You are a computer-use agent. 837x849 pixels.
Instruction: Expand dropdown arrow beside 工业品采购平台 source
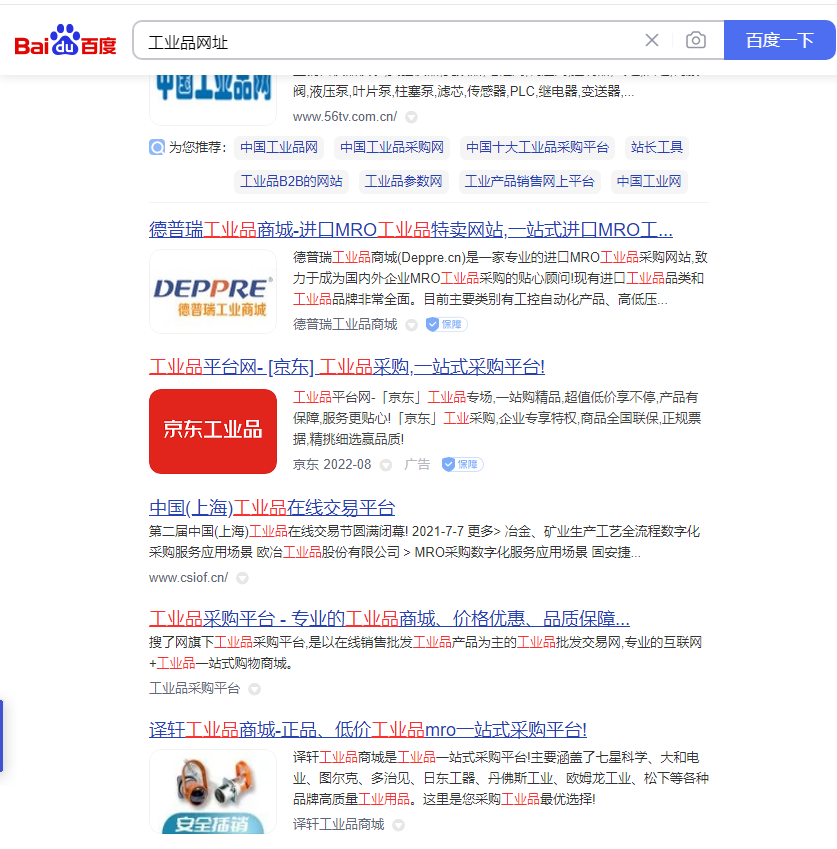coord(254,689)
